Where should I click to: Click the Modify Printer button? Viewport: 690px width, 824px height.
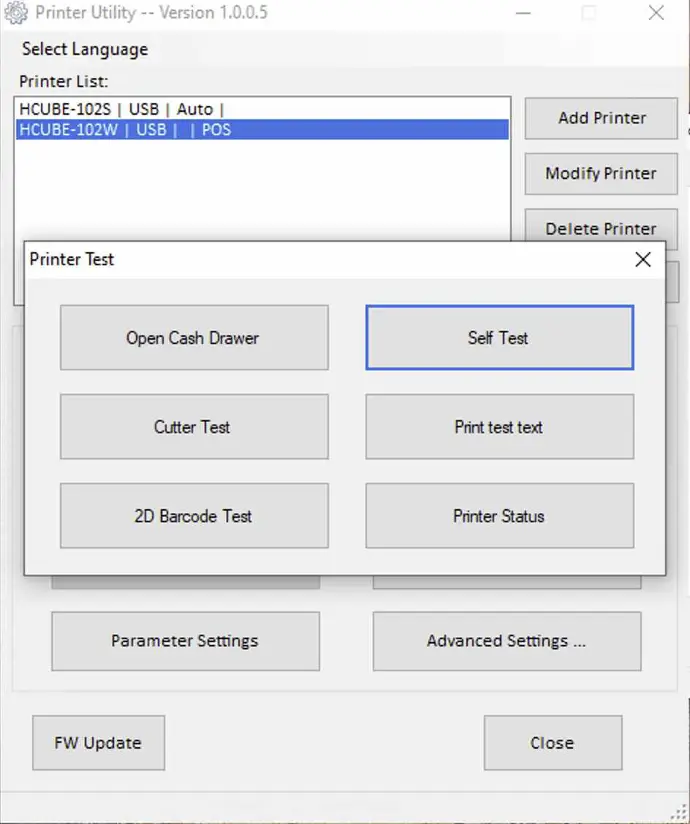click(x=601, y=174)
